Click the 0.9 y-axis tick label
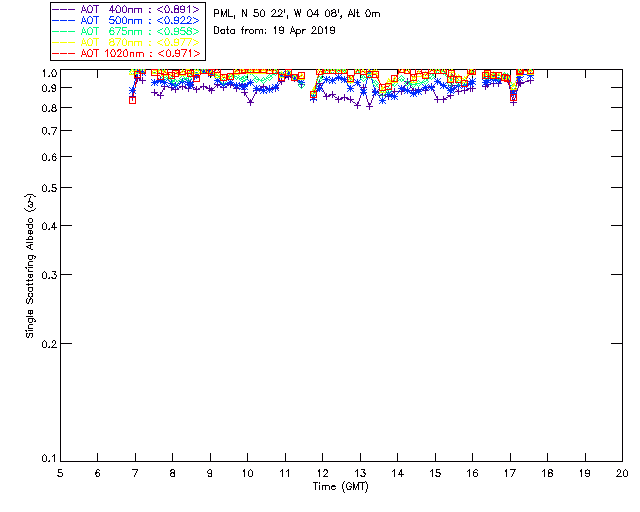The image size is (640, 512). (49, 88)
